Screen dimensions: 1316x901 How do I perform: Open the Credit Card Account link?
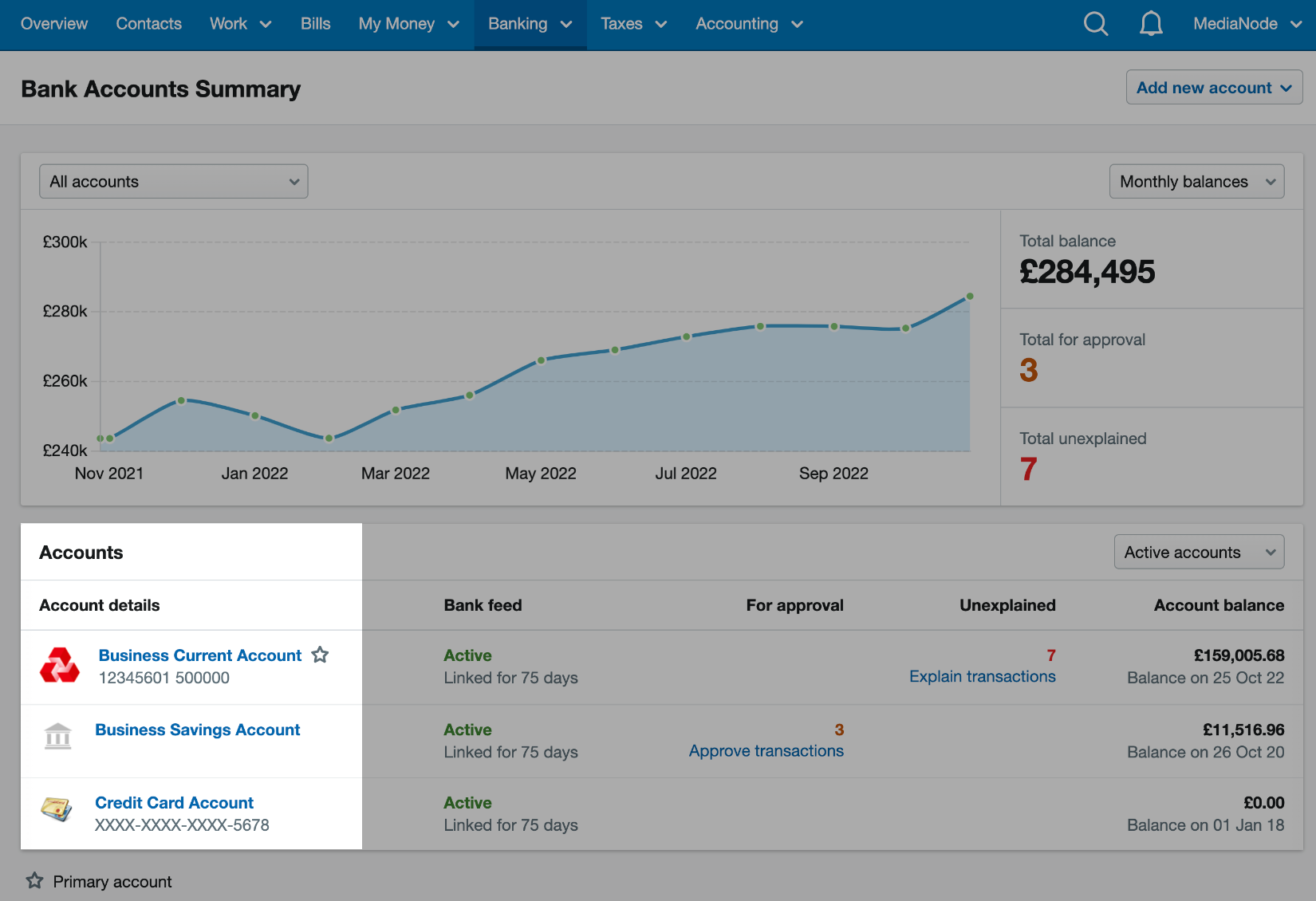pyautogui.click(x=174, y=803)
